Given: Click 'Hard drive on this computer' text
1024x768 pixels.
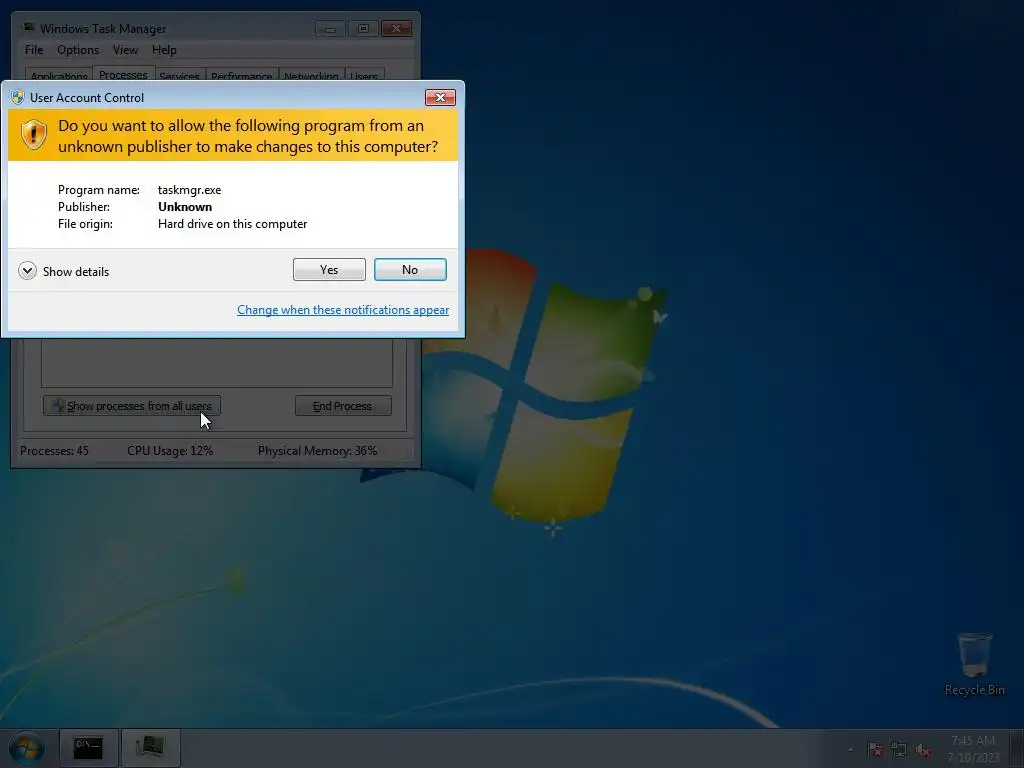Looking at the screenshot, I should 232,224.
